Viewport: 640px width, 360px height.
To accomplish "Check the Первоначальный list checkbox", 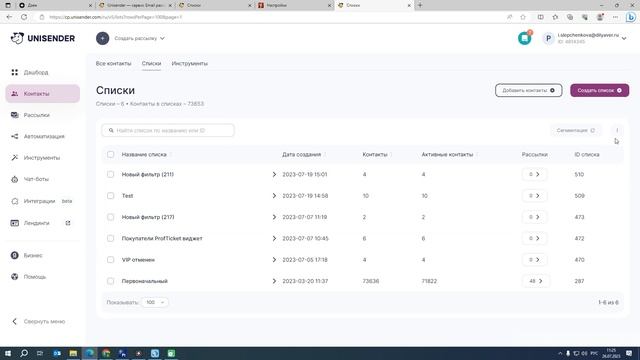I will click(111, 281).
